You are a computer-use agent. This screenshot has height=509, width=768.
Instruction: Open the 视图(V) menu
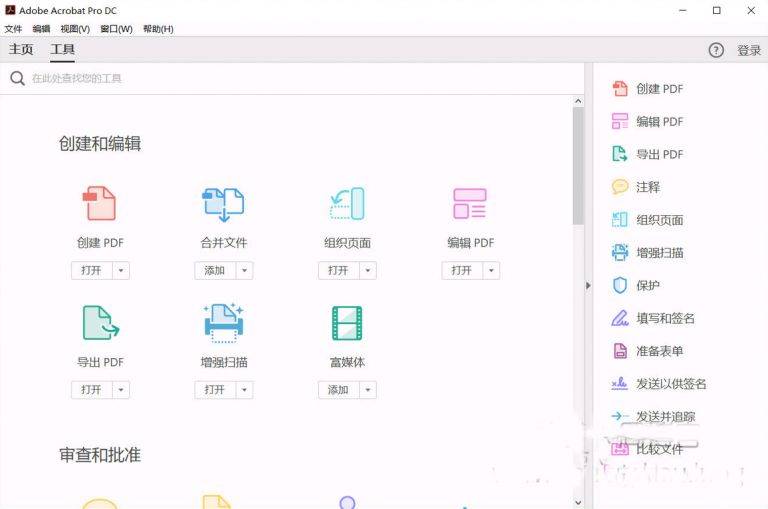coord(75,29)
